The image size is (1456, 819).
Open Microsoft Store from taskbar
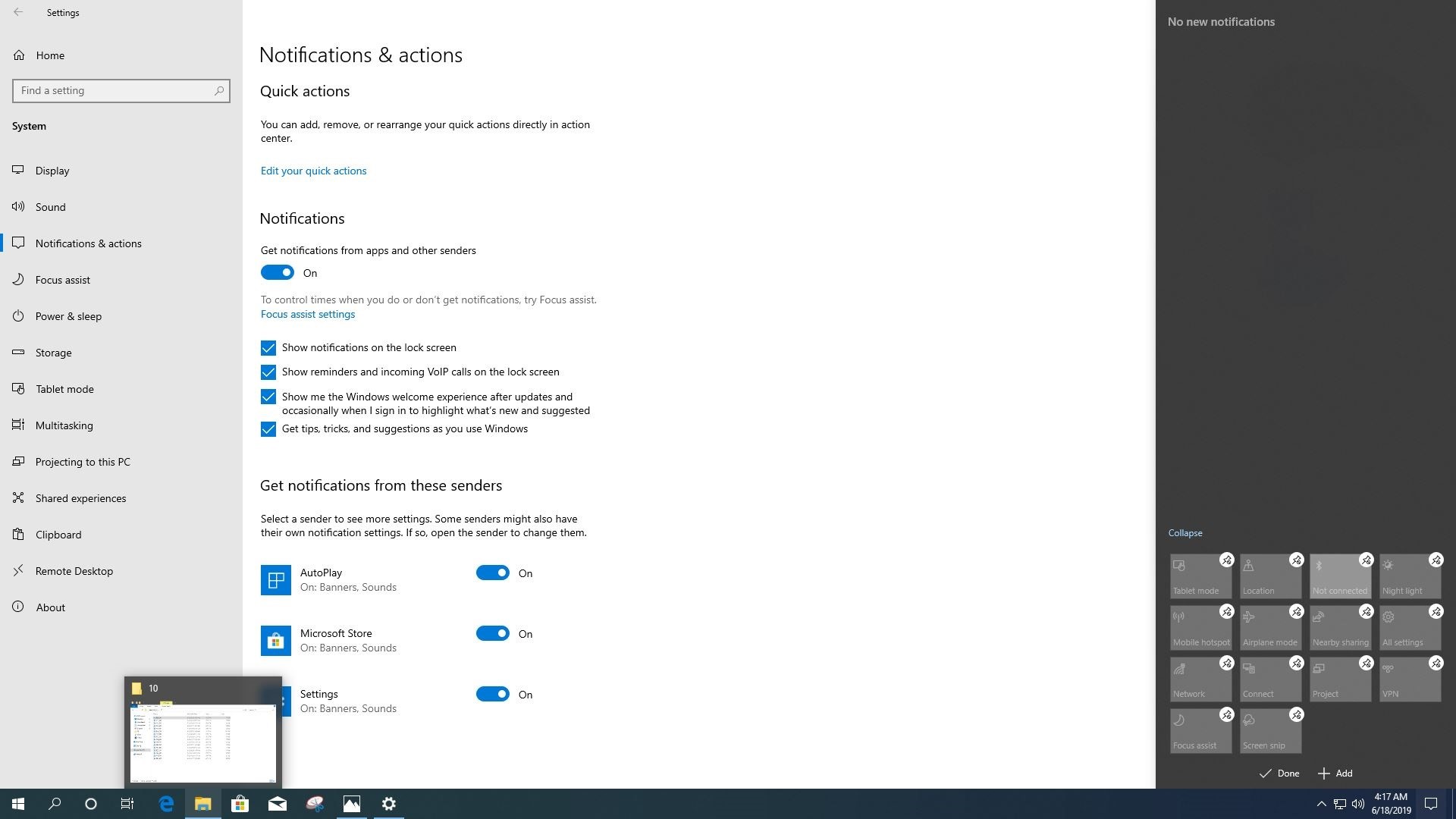pyautogui.click(x=240, y=804)
